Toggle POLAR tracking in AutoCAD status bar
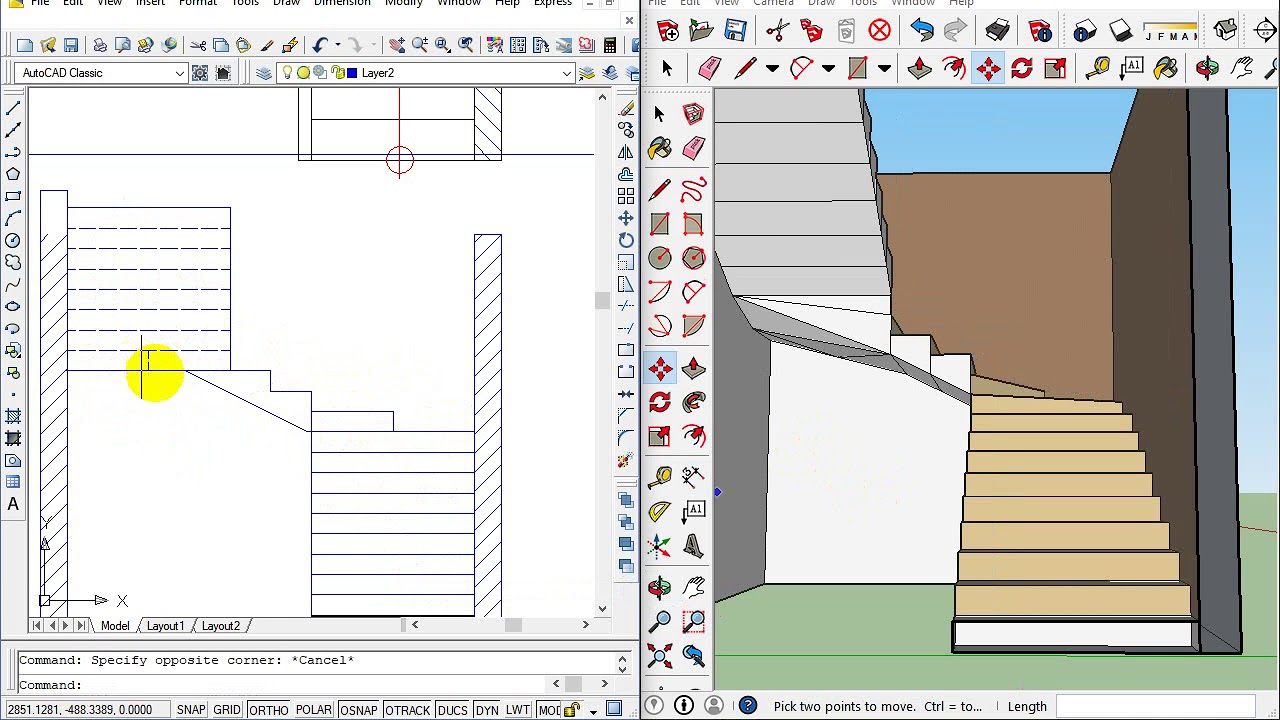 314,710
